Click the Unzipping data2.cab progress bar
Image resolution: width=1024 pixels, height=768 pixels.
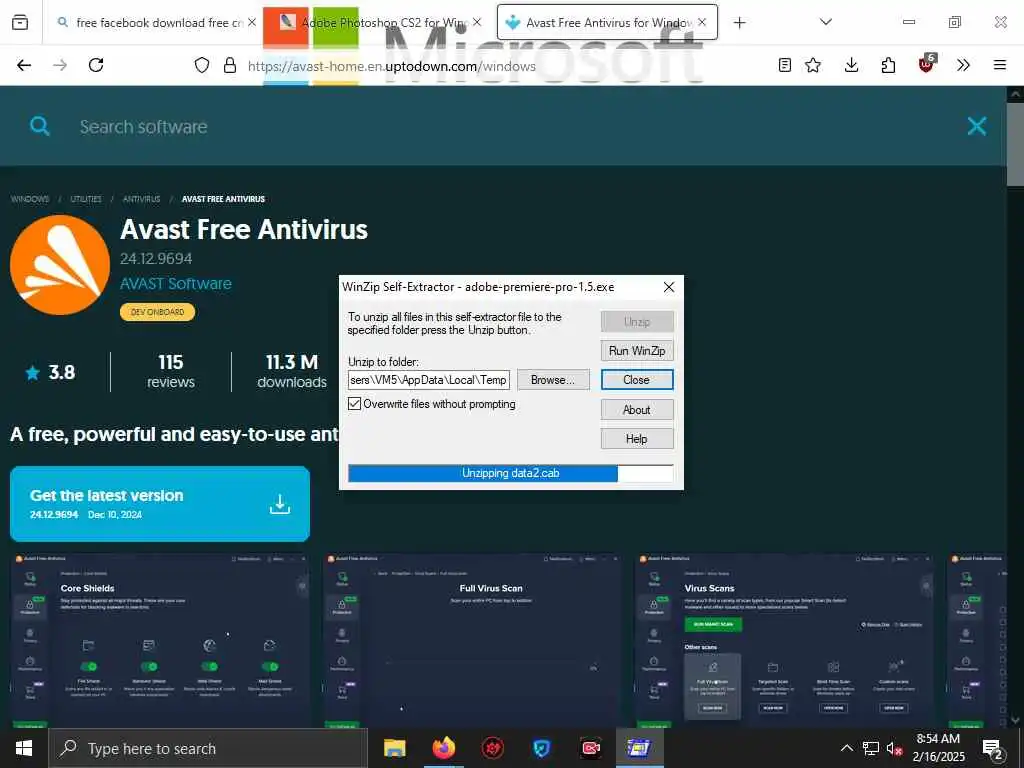pos(511,473)
